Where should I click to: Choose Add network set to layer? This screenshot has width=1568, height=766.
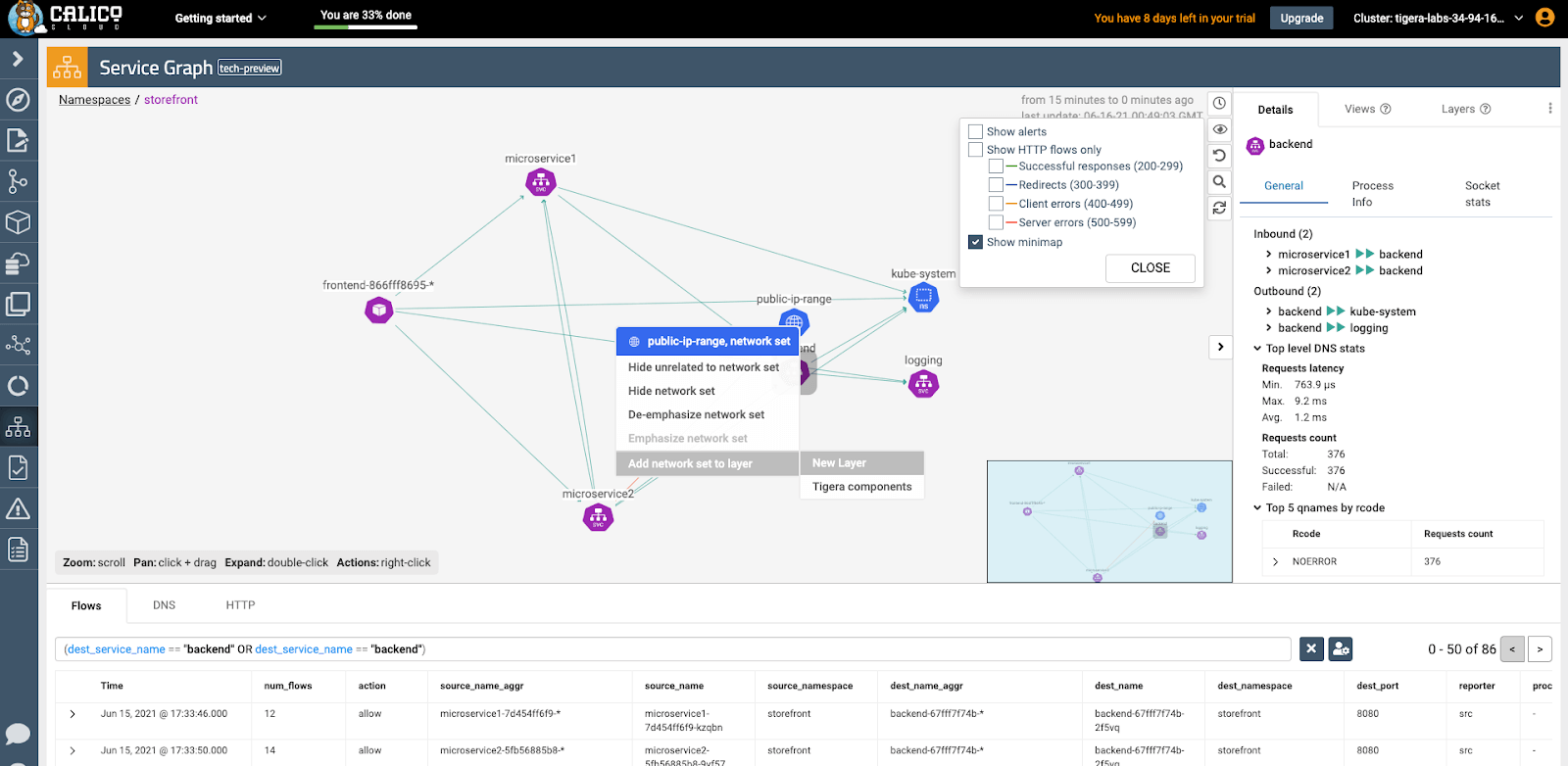pos(707,463)
